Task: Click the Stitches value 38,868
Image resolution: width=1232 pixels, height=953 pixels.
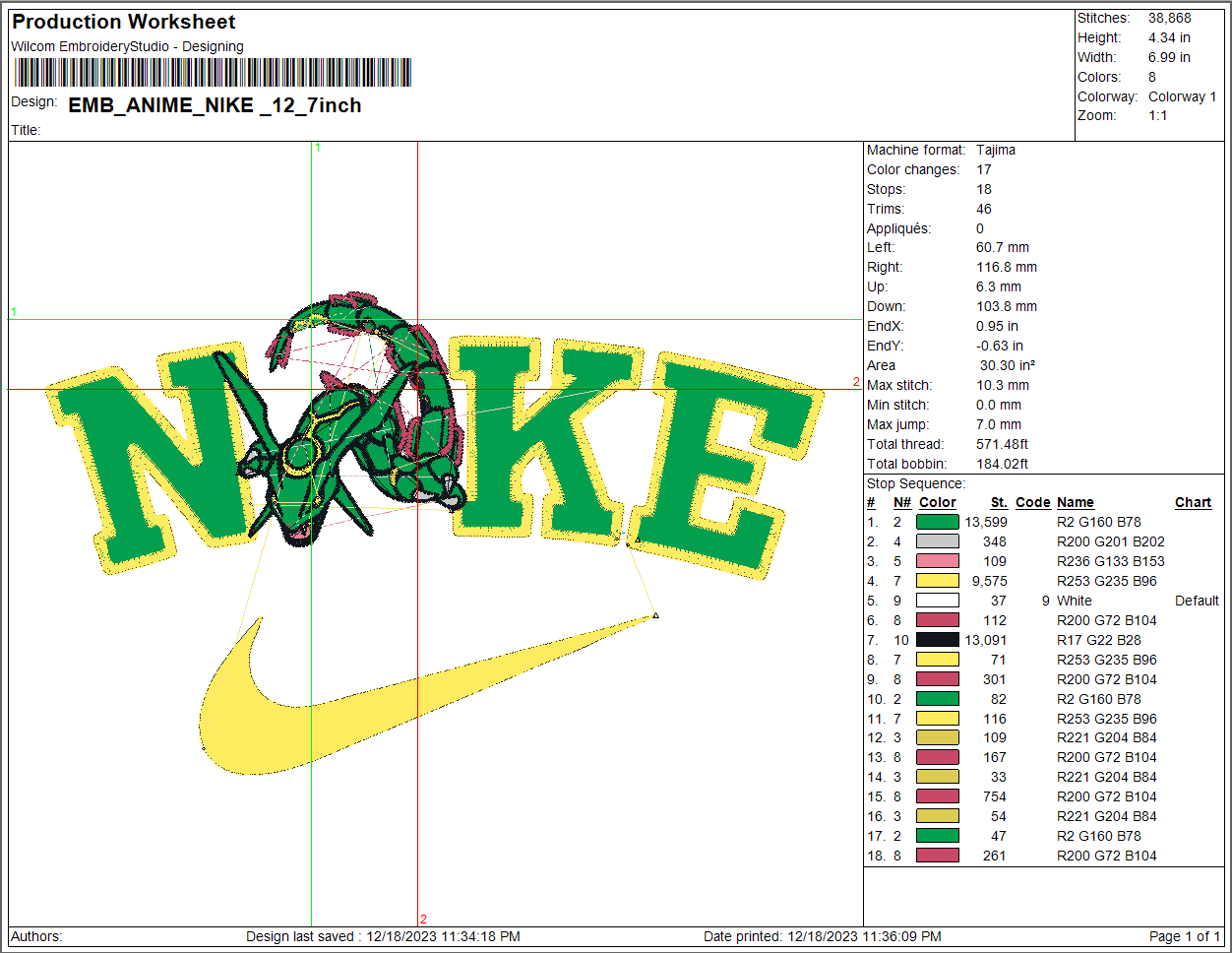Action: tap(1169, 18)
